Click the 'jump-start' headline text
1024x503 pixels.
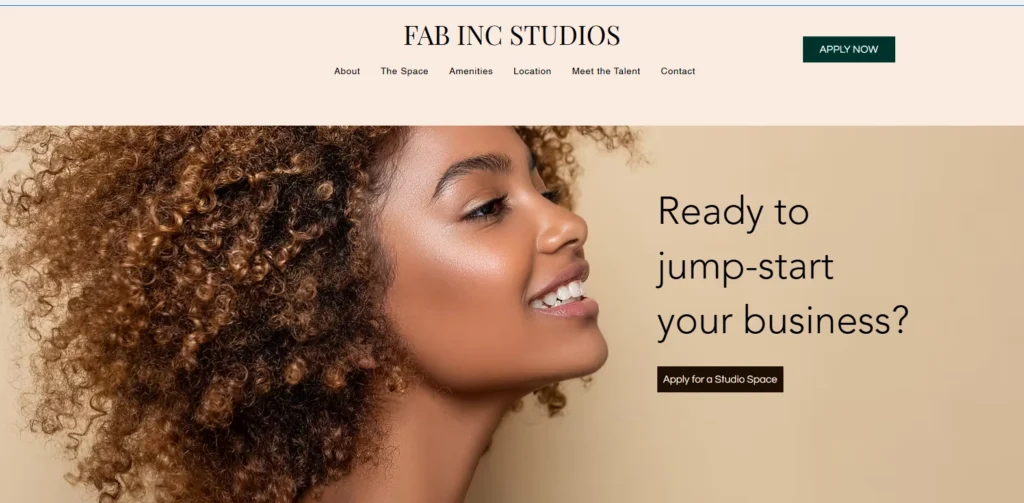point(745,268)
